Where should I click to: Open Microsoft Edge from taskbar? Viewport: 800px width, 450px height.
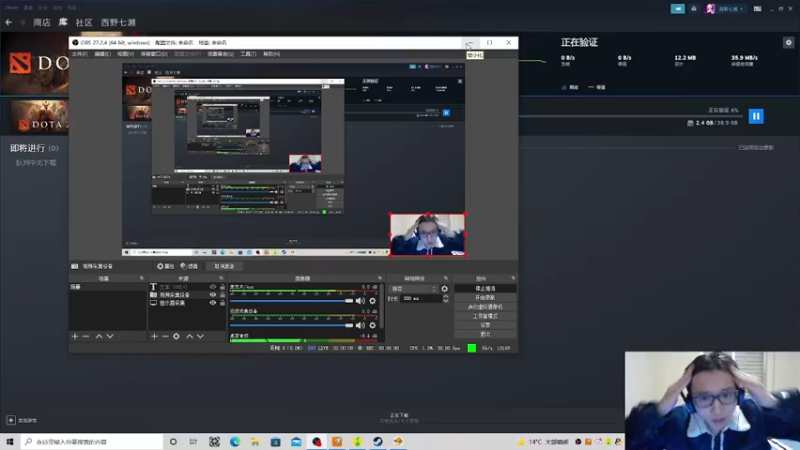(235, 442)
